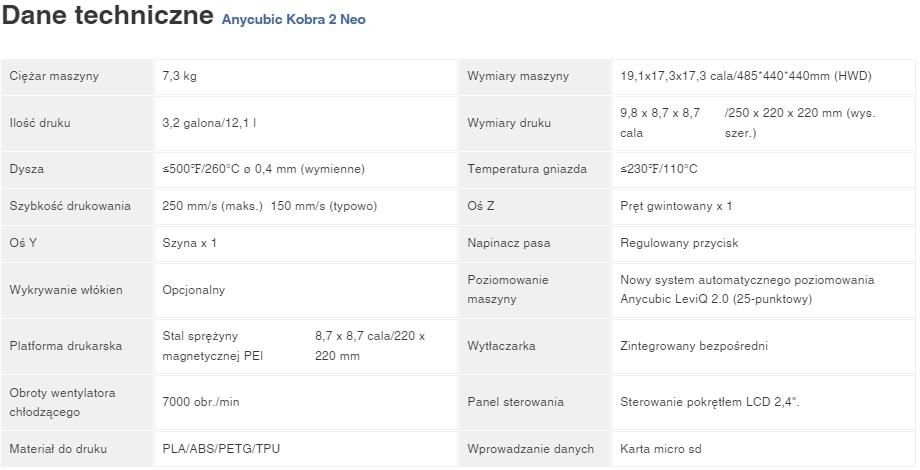Click the Karta micro sd value

(661, 449)
